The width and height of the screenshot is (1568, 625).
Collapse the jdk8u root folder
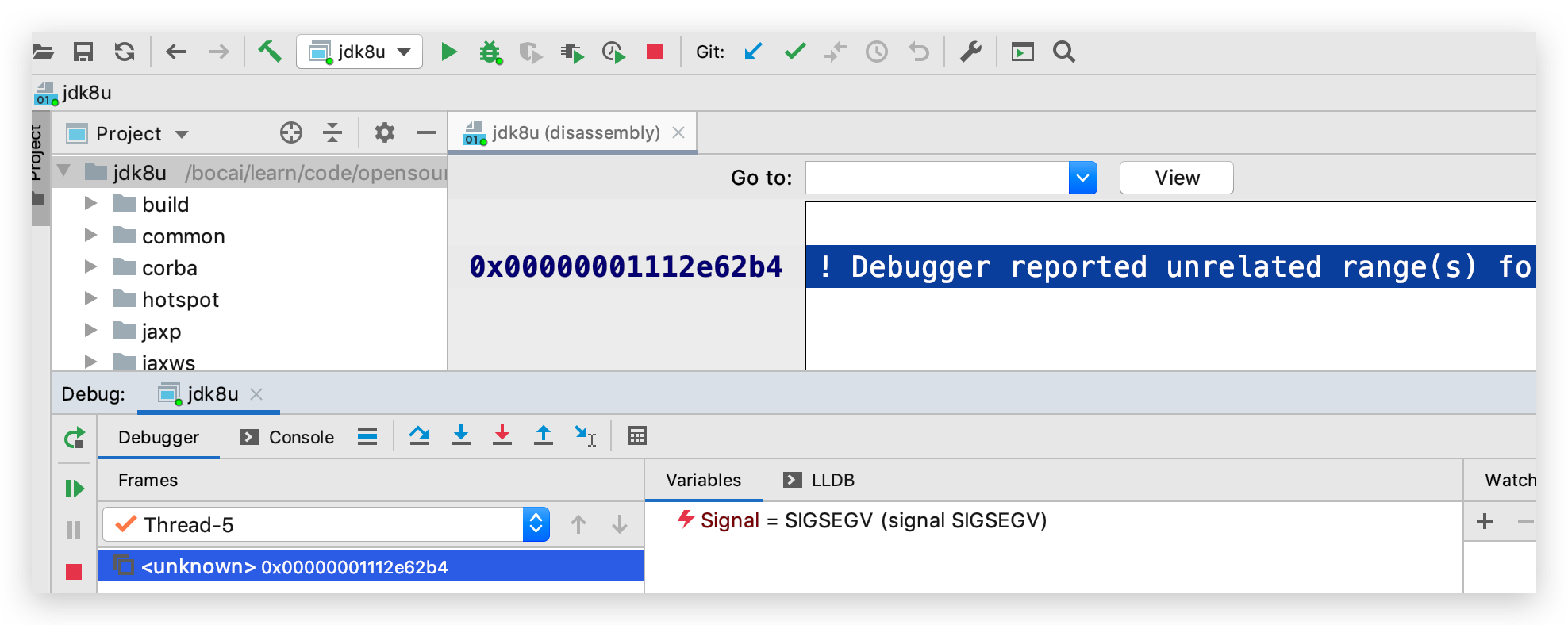64,171
